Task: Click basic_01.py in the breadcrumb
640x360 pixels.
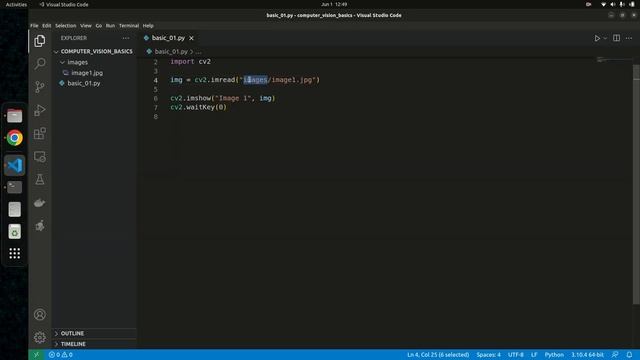Action: click(171, 52)
